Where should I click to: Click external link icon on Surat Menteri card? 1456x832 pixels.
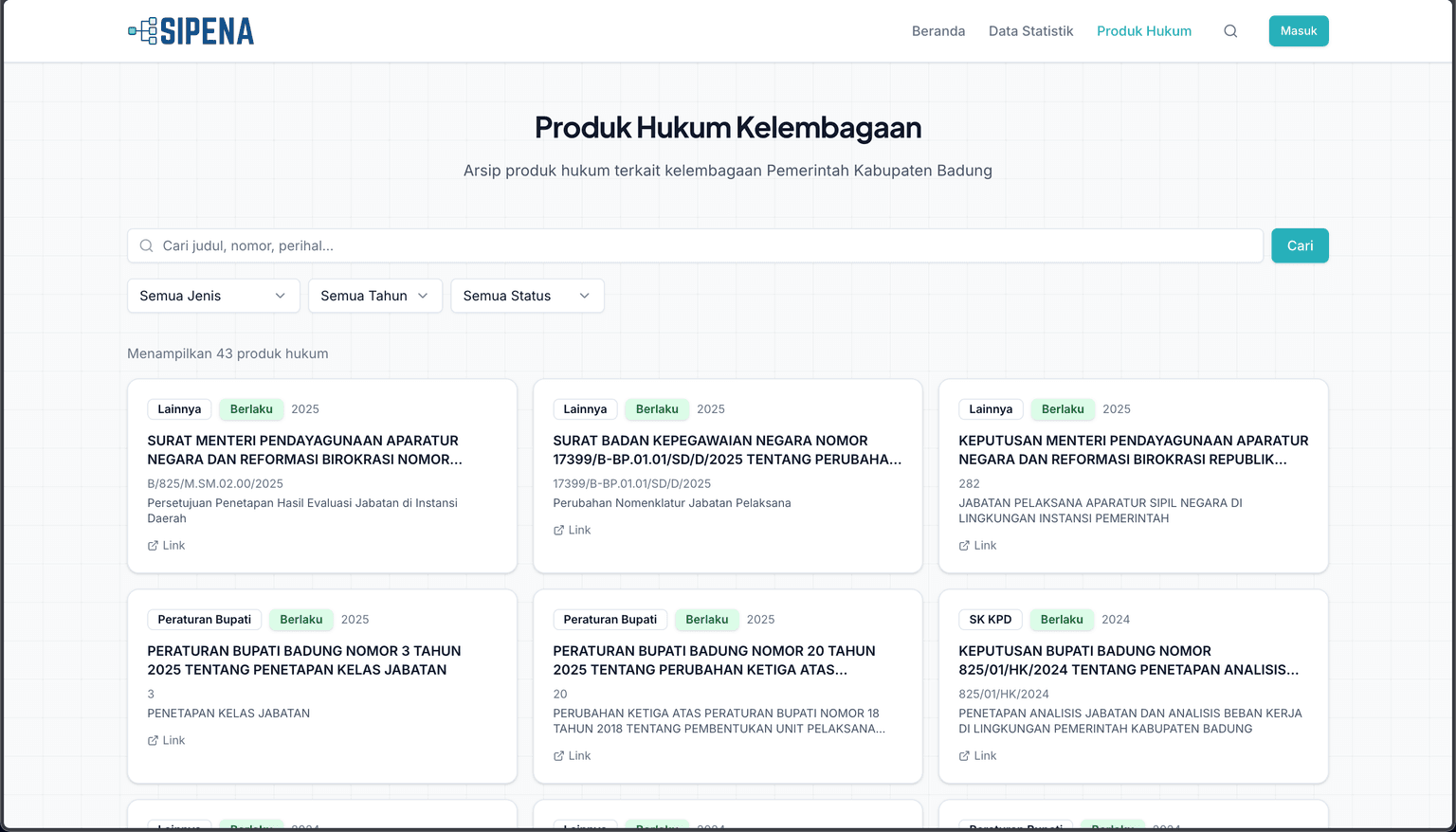coord(154,546)
